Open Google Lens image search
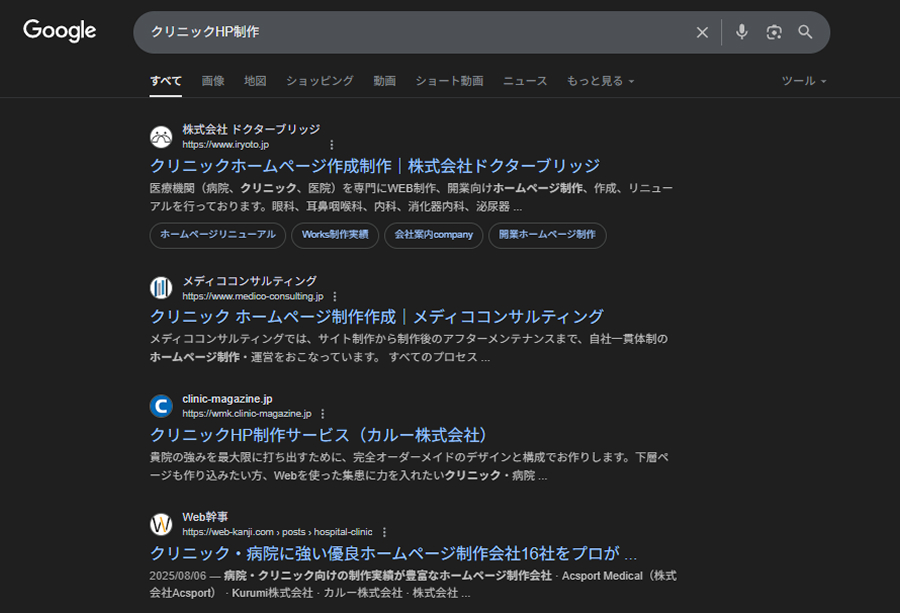 (x=773, y=32)
